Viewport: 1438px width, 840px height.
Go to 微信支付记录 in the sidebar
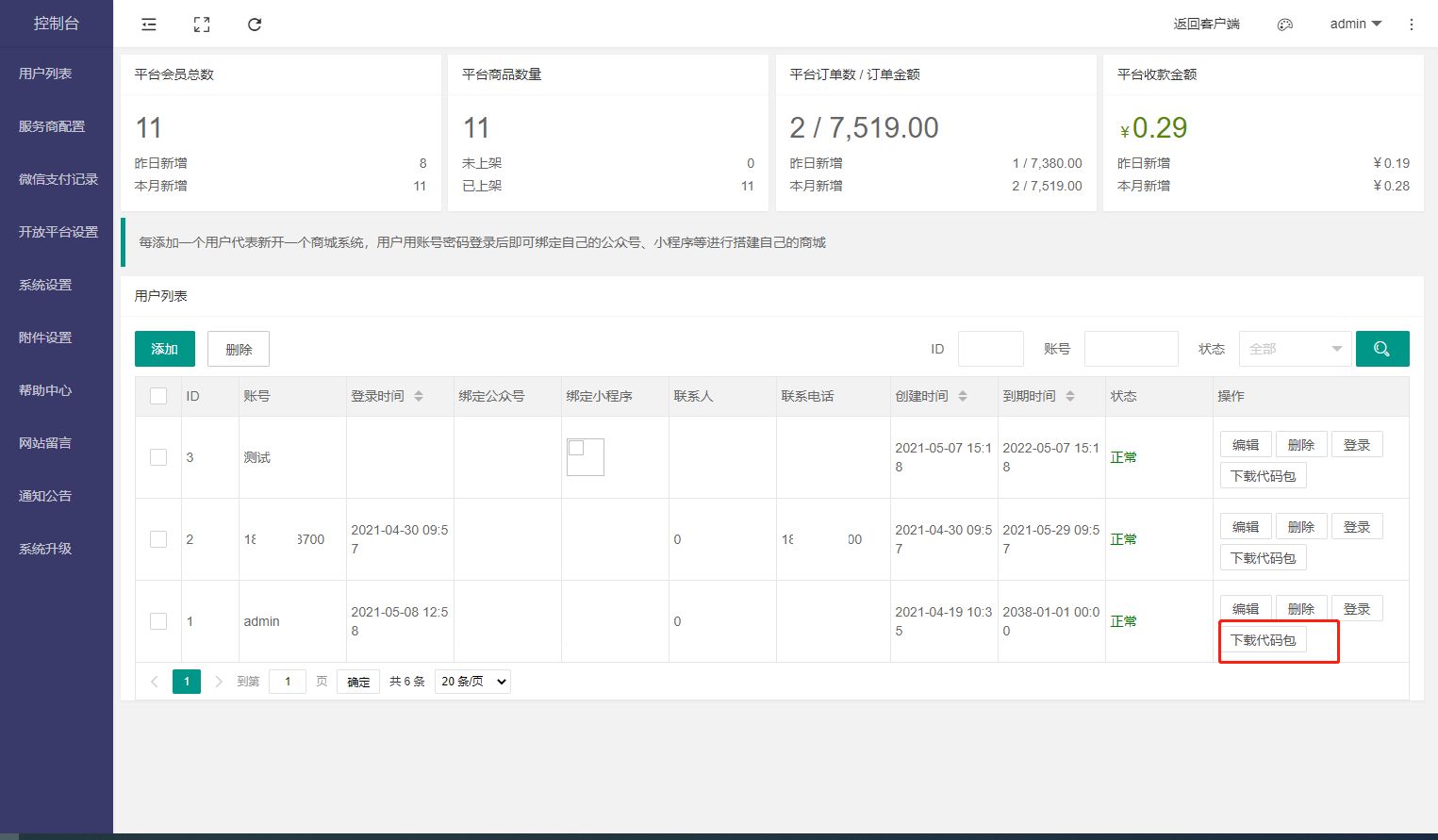pyautogui.click(x=58, y=179)
